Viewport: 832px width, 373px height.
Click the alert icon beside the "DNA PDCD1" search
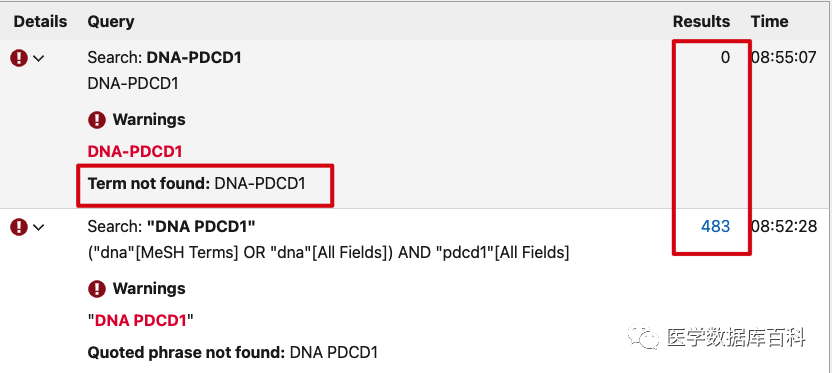pos(19,227)
